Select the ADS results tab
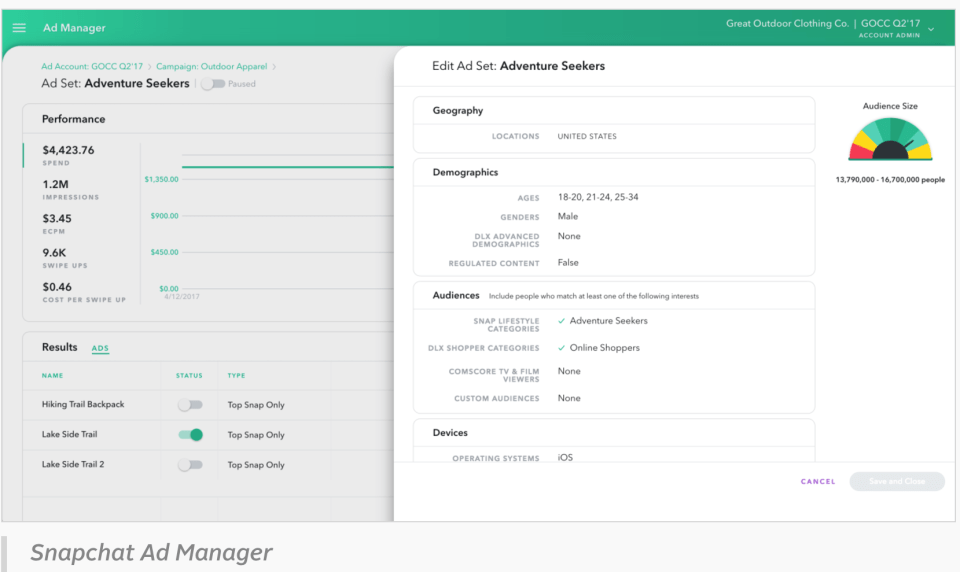Viewport: 960px width, 572px height. 100,348
